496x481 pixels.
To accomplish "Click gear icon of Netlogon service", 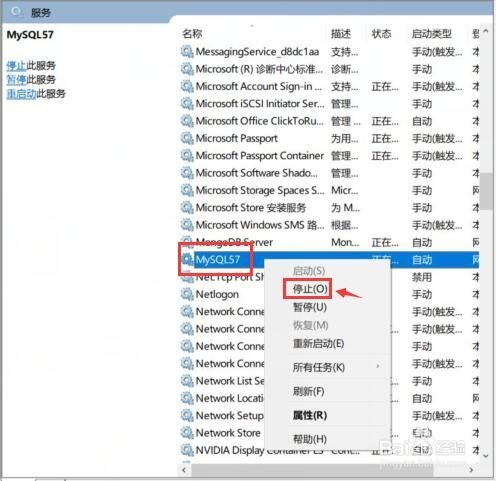I will click(187, 294).
